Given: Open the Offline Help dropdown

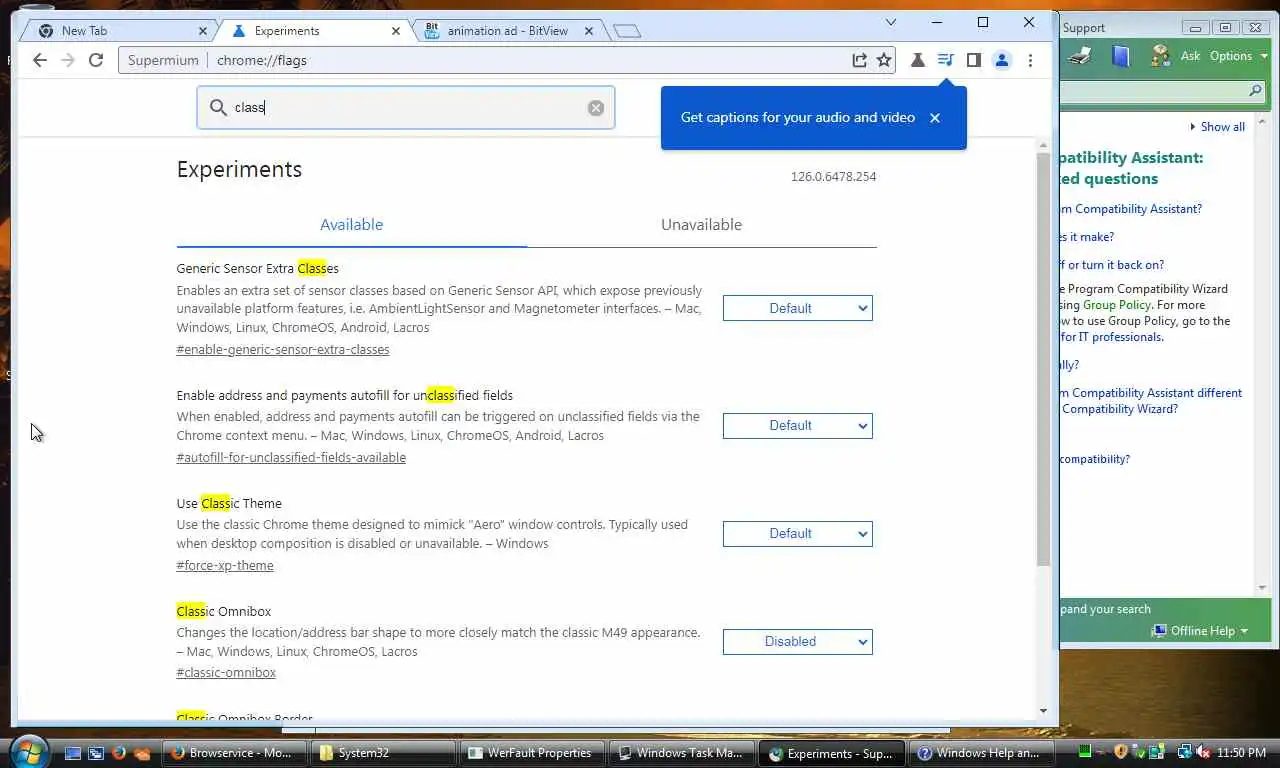Looking at the screenshot, I should pyautogui.click(x=1200, y=631).
